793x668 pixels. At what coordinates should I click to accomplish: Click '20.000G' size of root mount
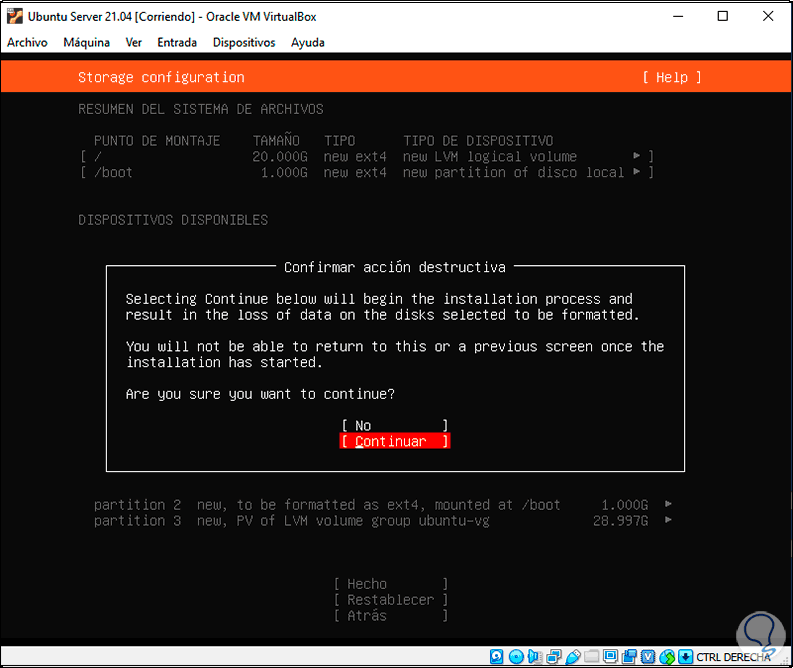[280, 157]
